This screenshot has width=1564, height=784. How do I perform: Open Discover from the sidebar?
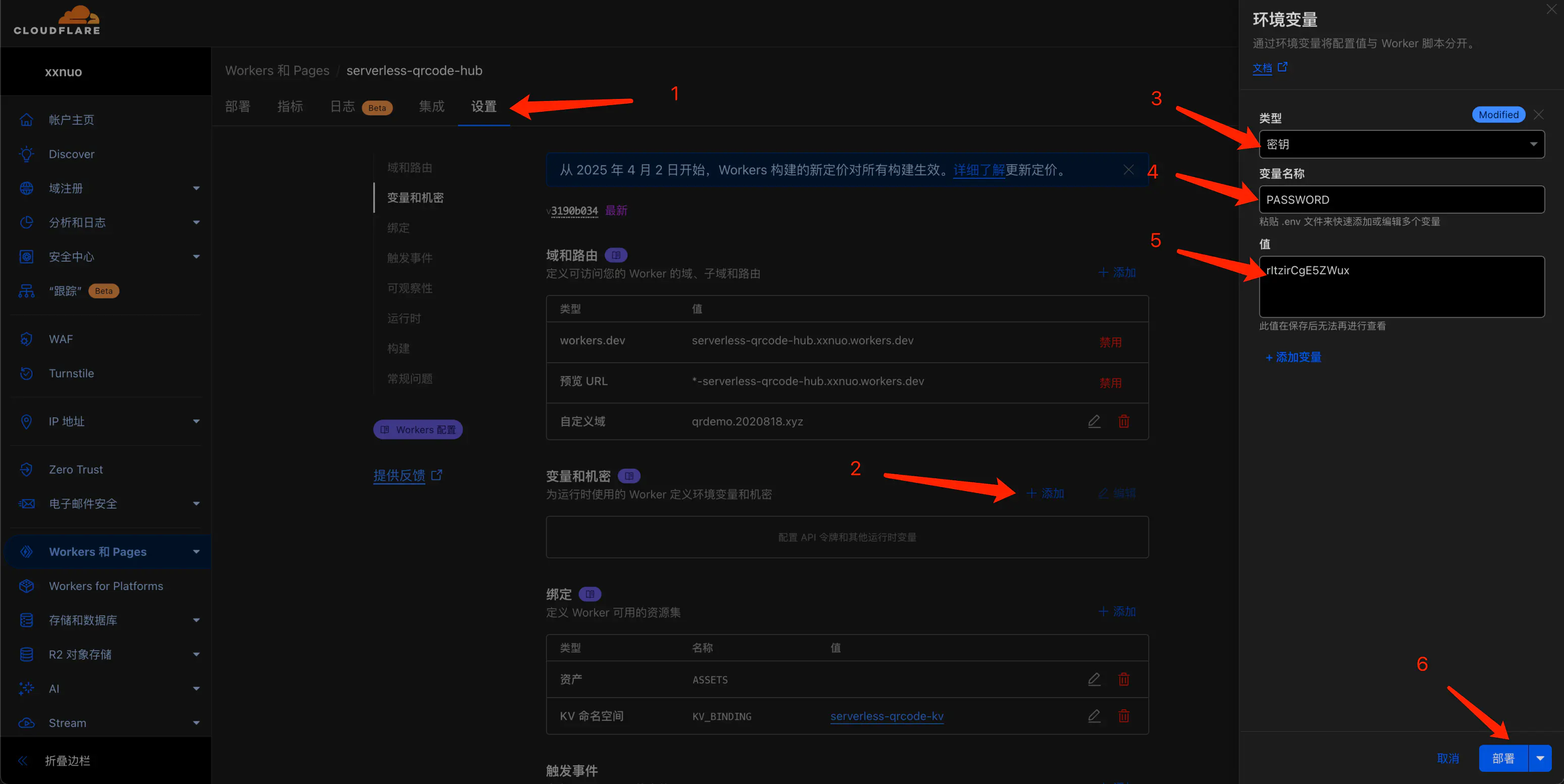pyautogui.click(x=71, y=154)
